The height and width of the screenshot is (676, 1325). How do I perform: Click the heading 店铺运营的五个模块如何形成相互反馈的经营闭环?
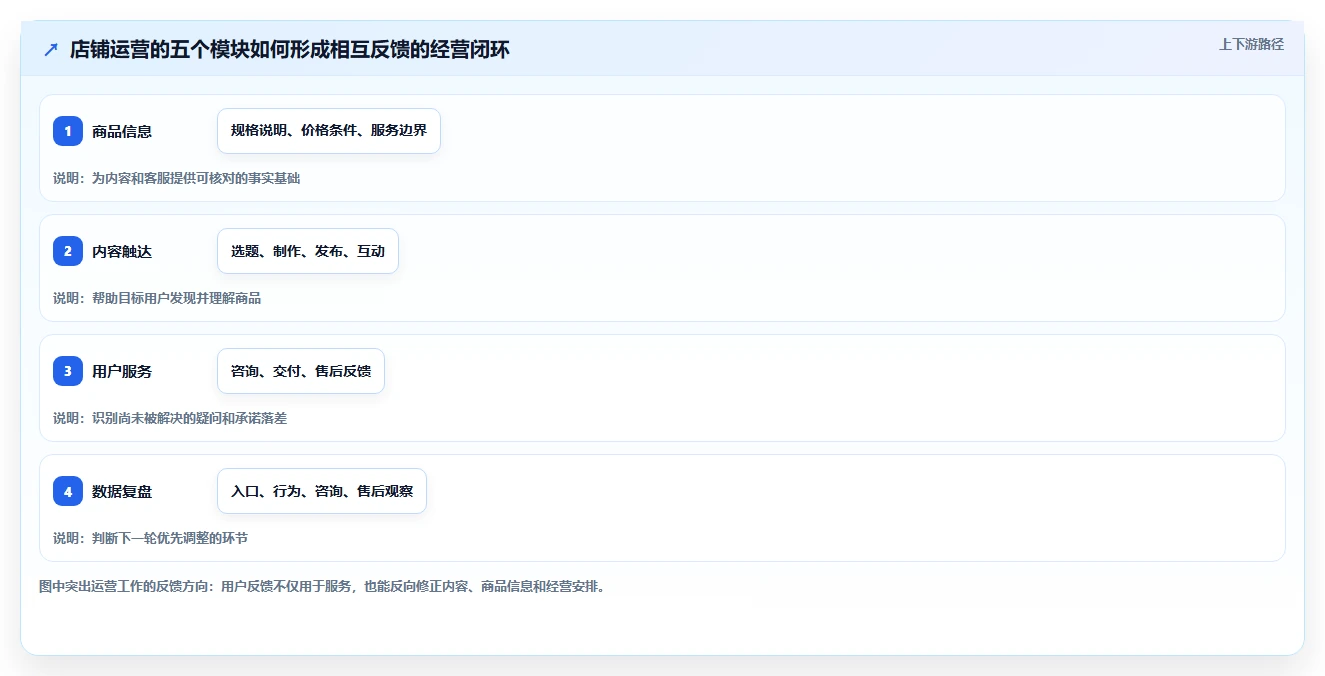(x=290, y=50)
